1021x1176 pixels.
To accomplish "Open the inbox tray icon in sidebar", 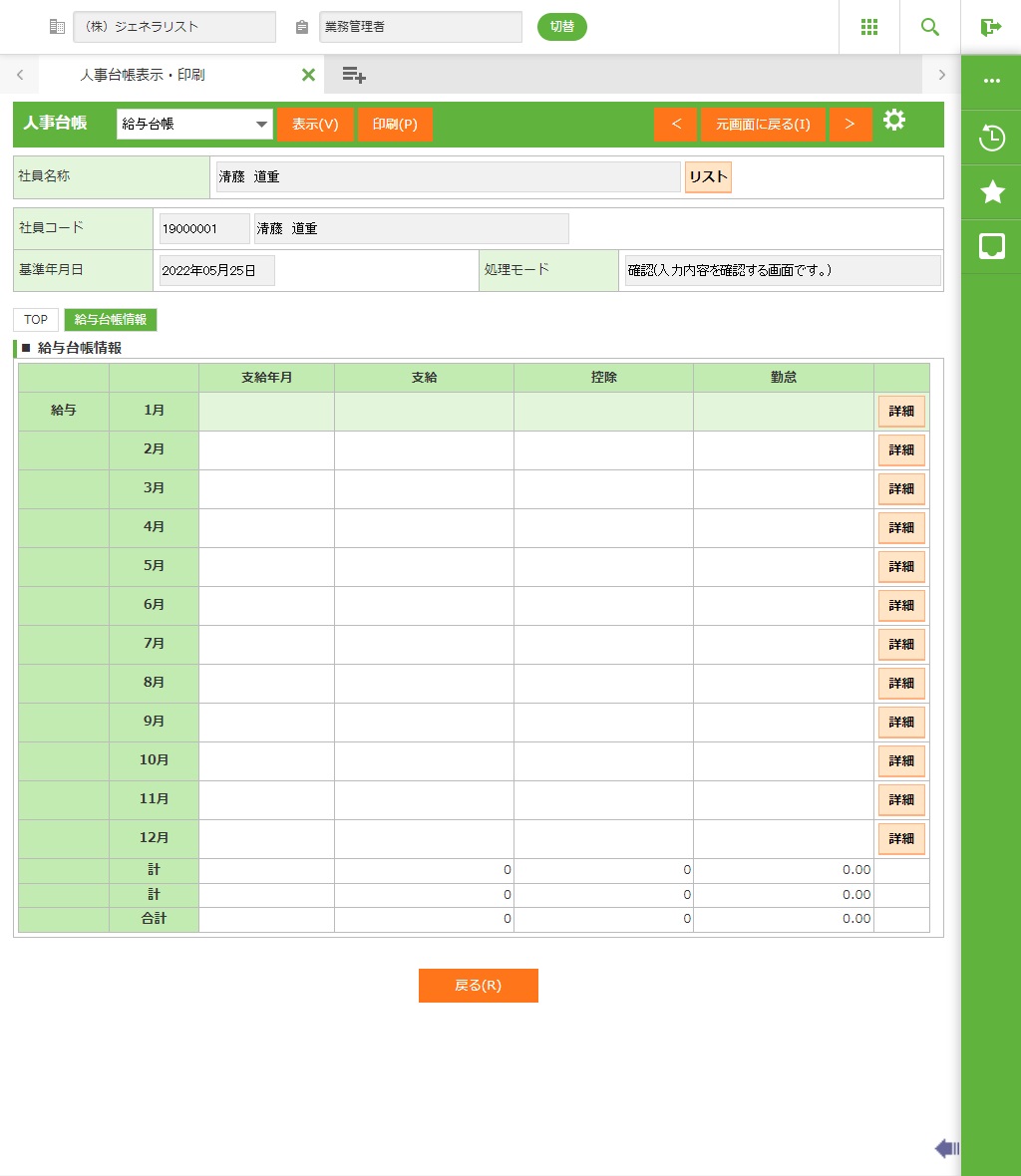I will (991, 246).
